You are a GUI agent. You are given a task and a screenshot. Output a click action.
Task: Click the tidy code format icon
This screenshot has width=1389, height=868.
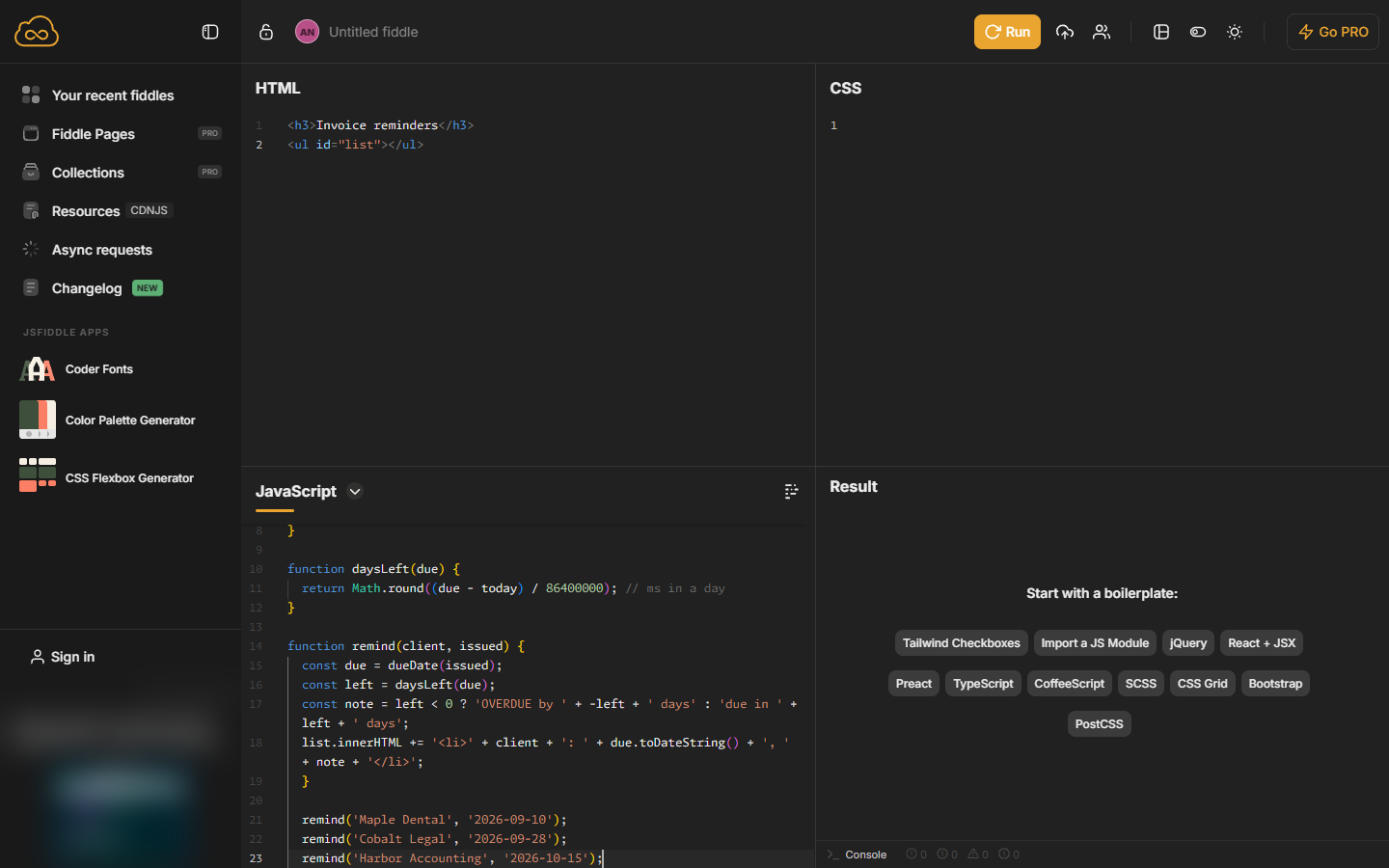[792, 491]
